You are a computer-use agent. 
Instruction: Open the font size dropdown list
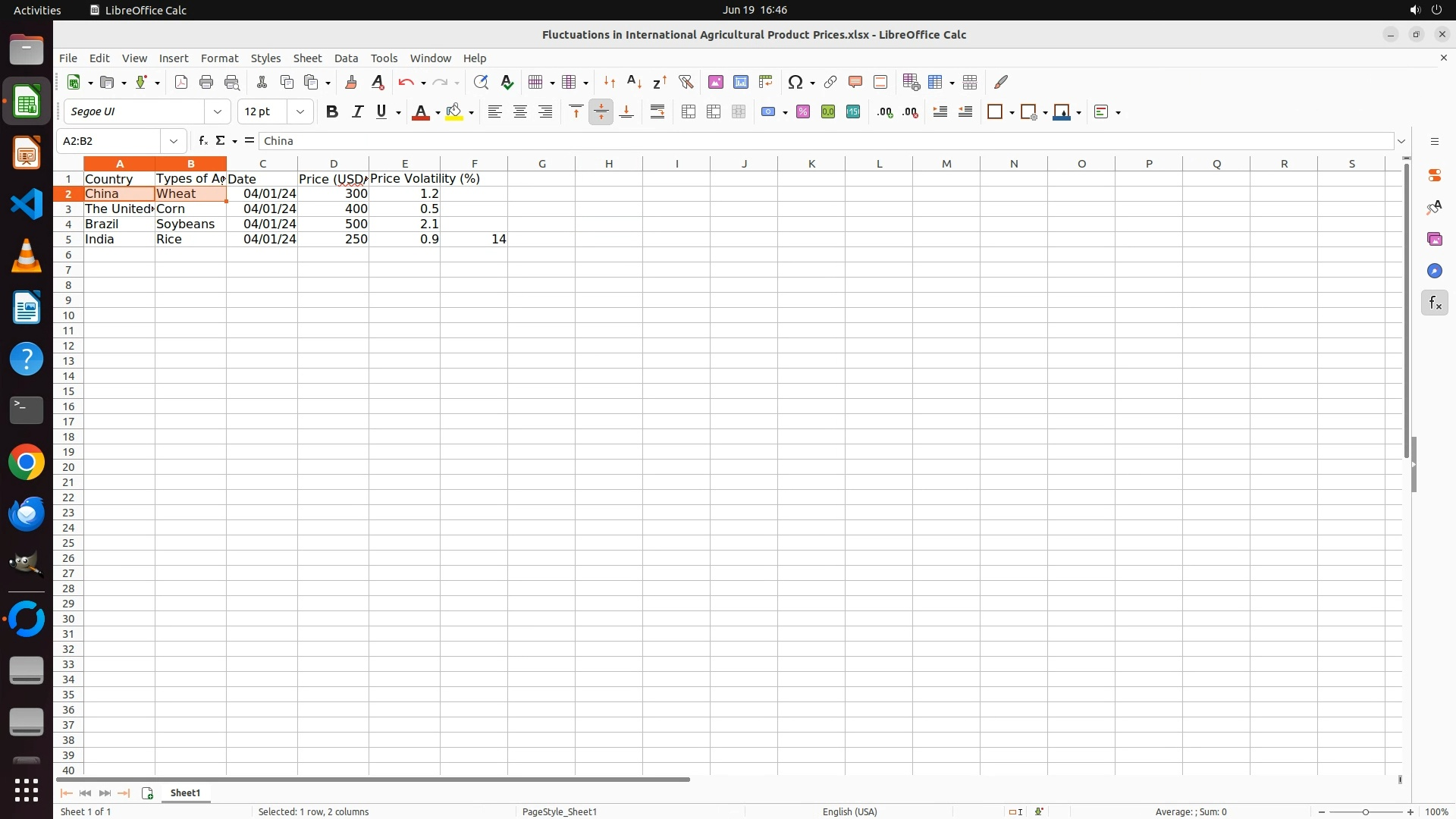click(x=300, y=112)
